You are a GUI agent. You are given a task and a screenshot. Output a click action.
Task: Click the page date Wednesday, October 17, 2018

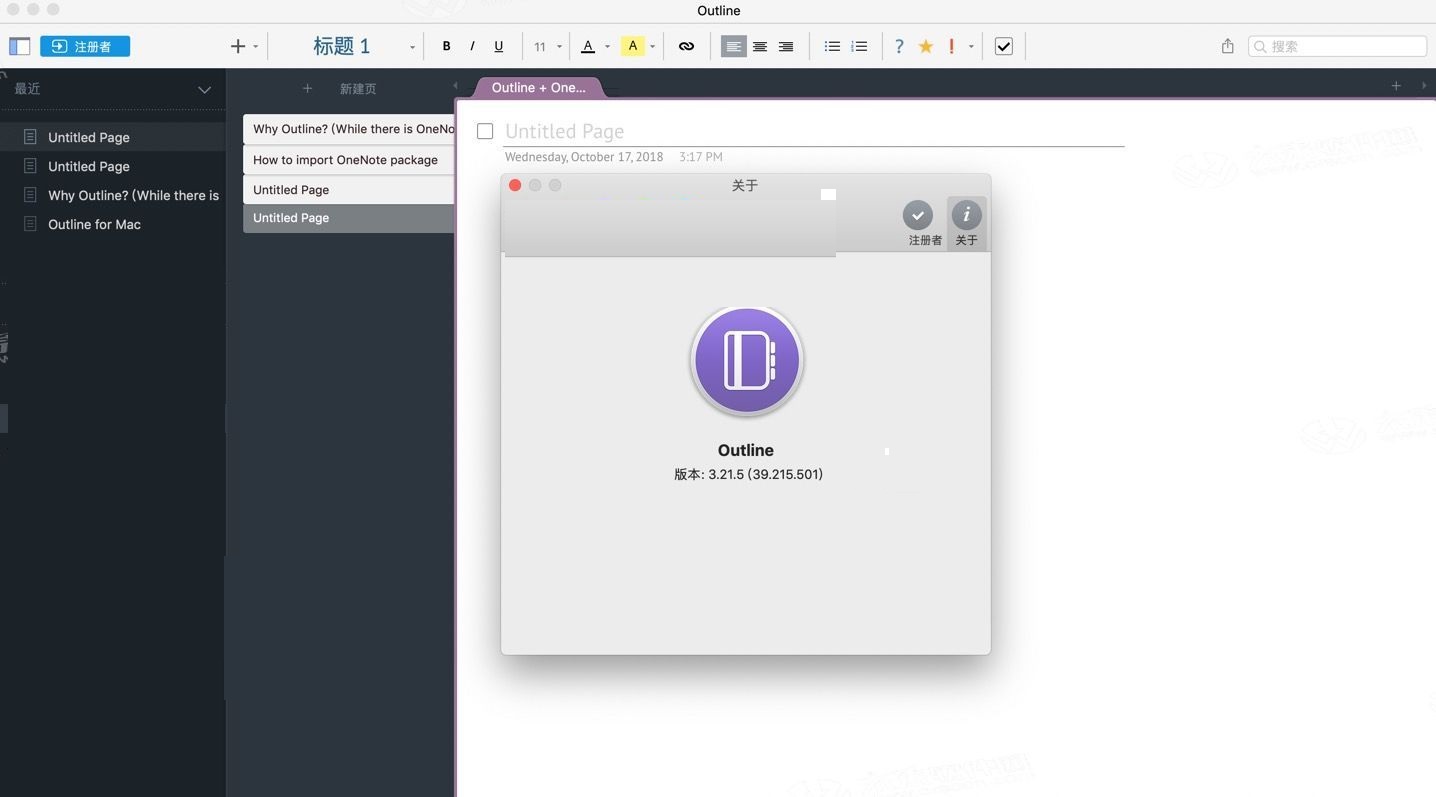coord(584,157)
